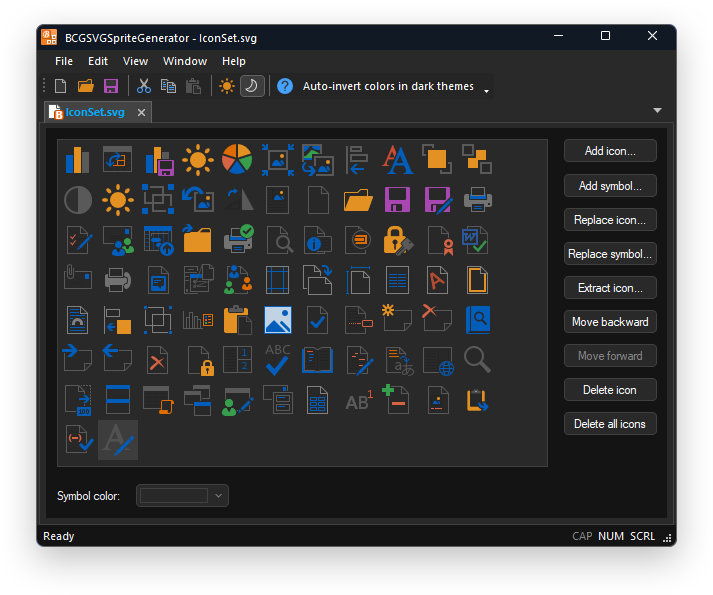Click the blue help question mark icon
The image size is (713, 595).
[x=285, y=86]
